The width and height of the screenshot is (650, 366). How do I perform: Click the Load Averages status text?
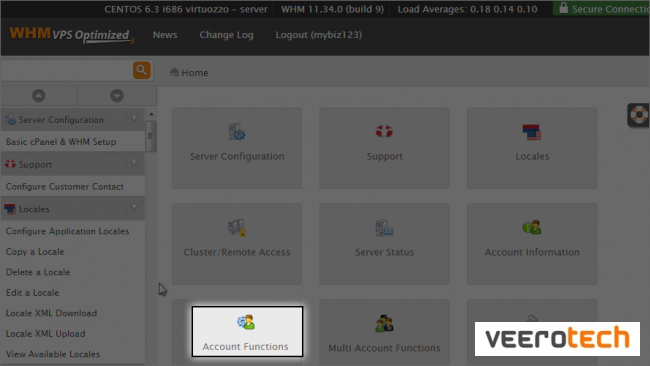point(468,9)
